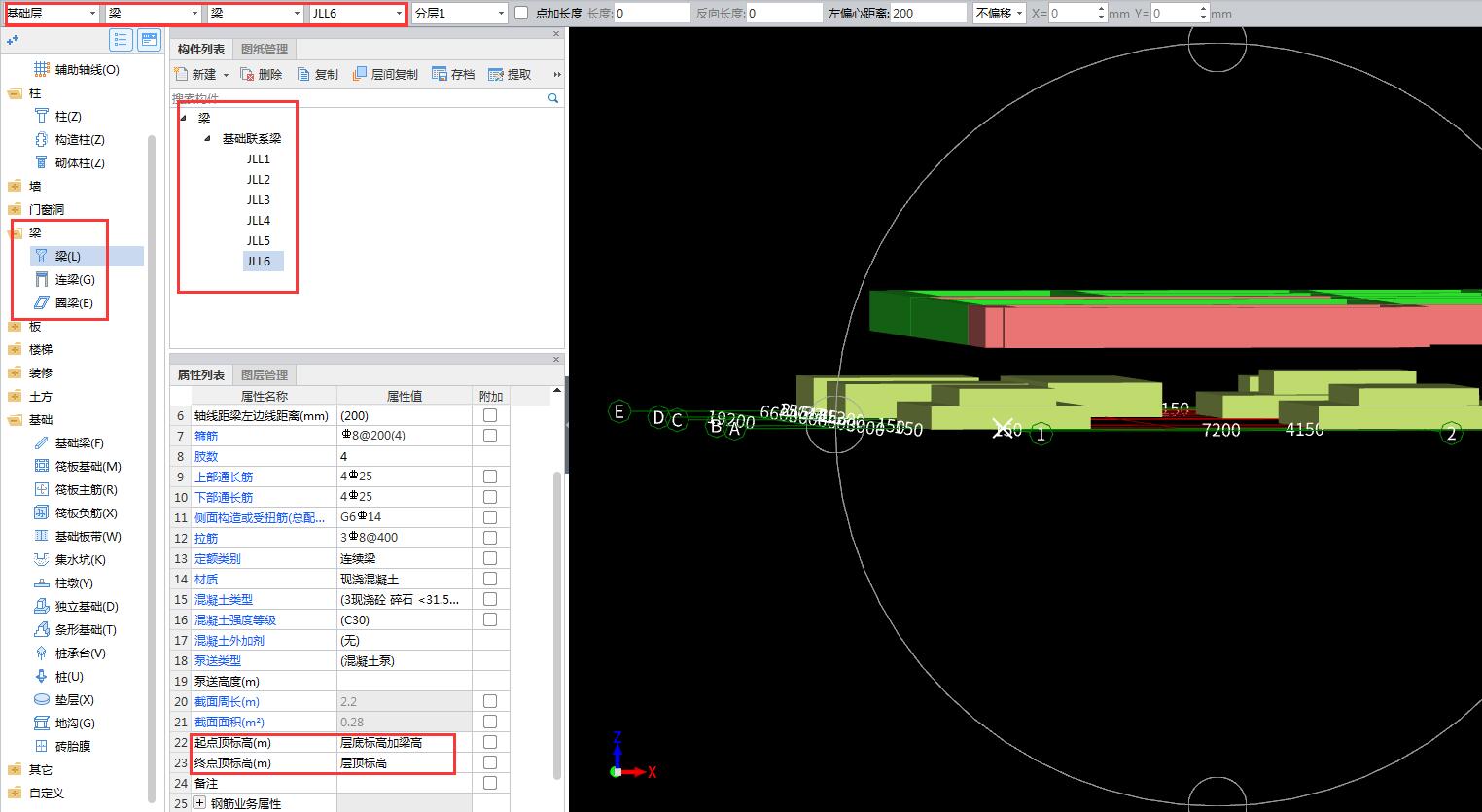The image size is (1482, 812).
Task: Select the 独立基础(D) icon
Action: (x=41, y=606)
